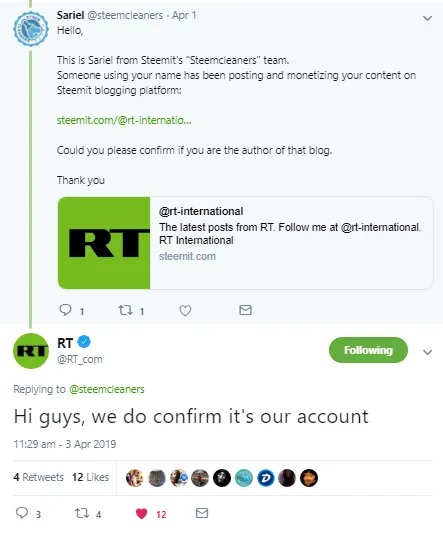443x536 pixels.
Task: Open the chevron menu on Sariel's tweet
Action: tap(427, 18)
